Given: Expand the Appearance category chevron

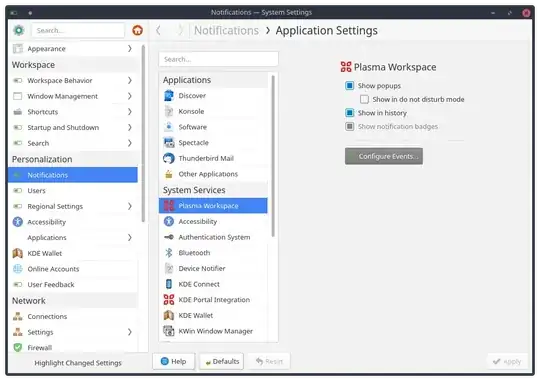Looking at the screenshot, I should coord(130,49).
